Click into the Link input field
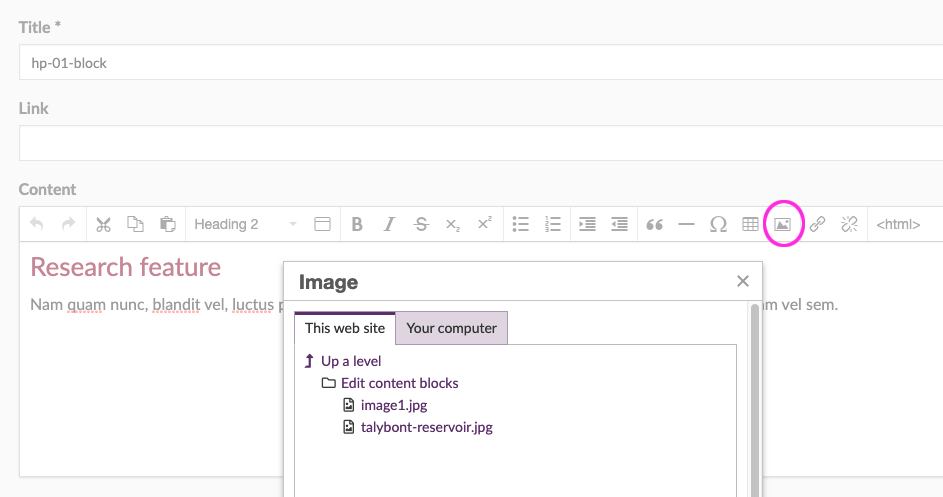Viewport: 943px width, 497px height. click(x=480, y=143)
